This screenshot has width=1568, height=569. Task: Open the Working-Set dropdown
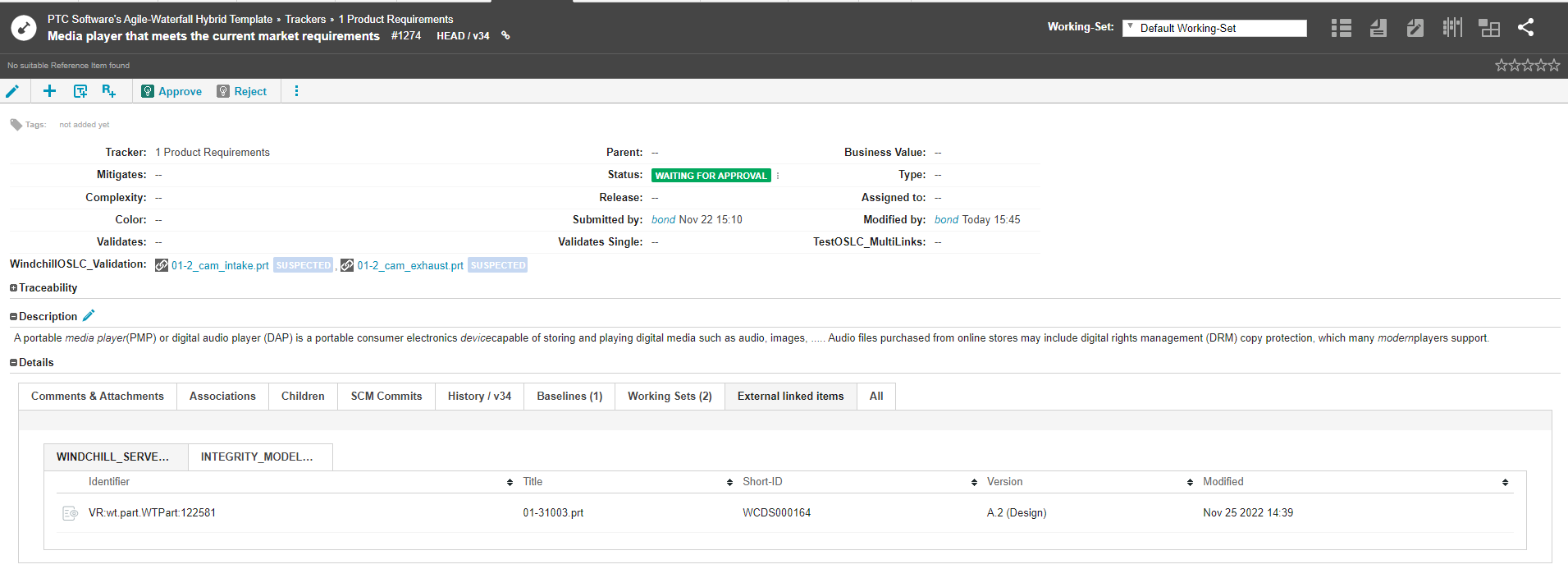(x=1214, y=28)
